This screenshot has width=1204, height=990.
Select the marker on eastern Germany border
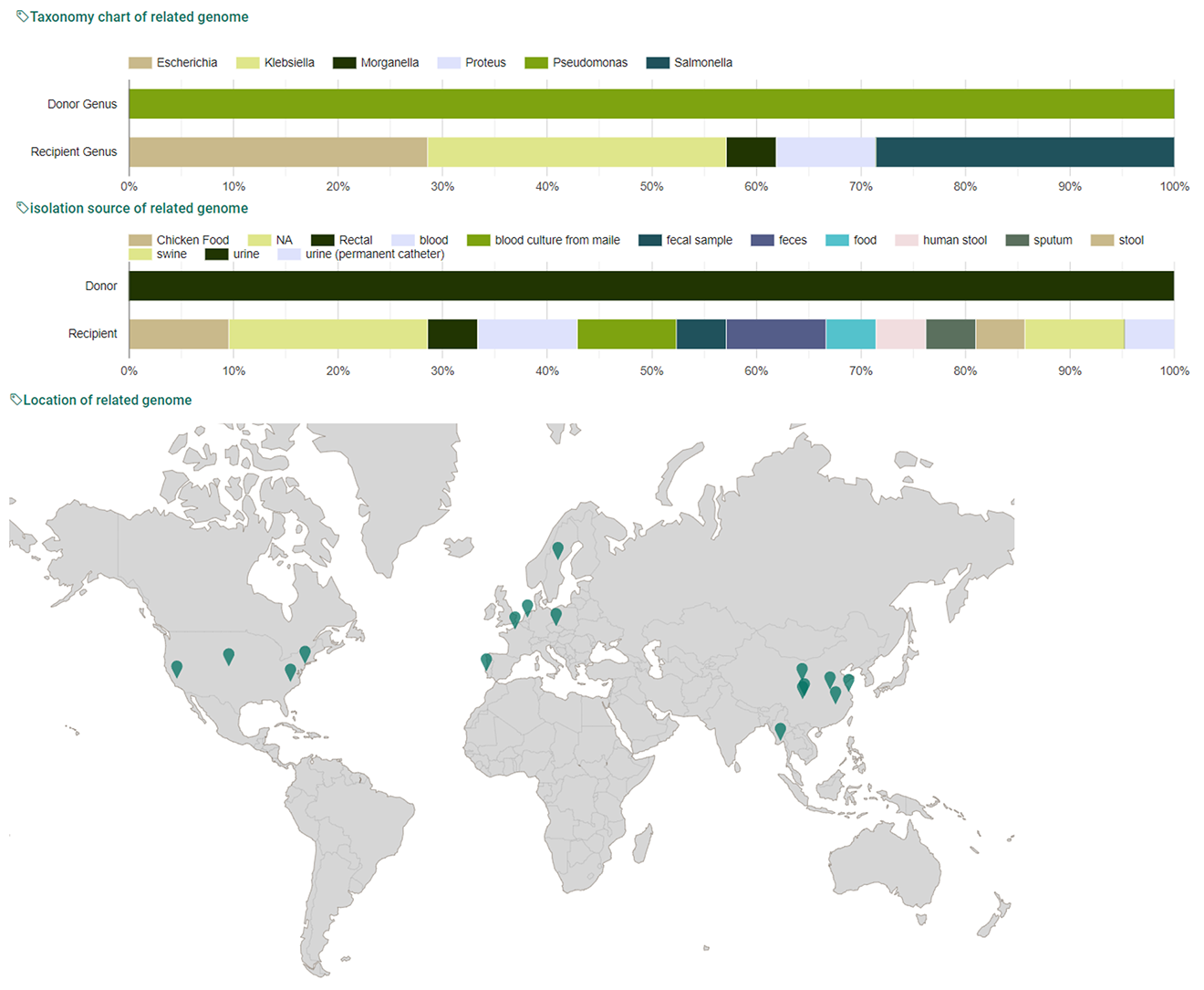[555, 616]
